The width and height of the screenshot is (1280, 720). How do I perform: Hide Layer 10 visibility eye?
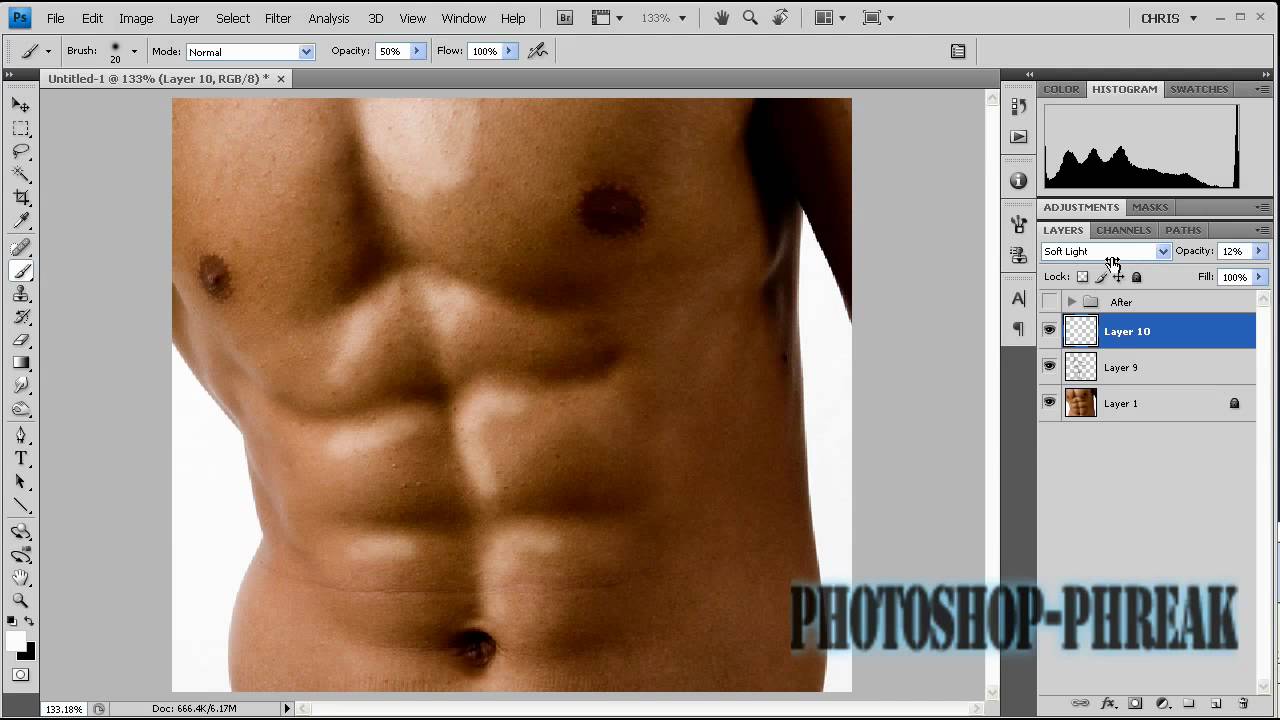tap(1049, 331)
